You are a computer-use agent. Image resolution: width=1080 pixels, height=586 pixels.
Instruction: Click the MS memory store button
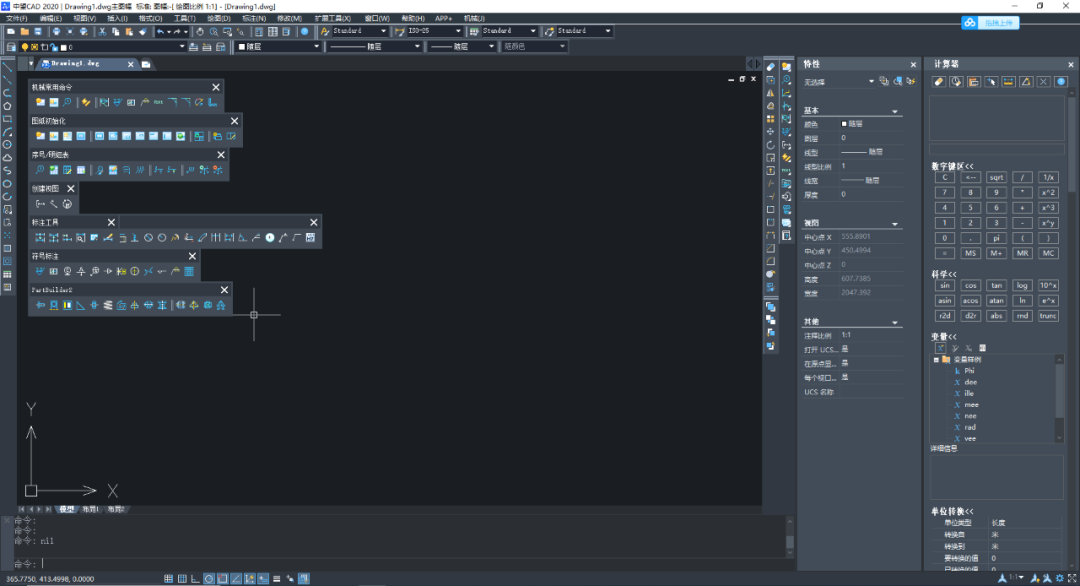[x=970, y=253]
